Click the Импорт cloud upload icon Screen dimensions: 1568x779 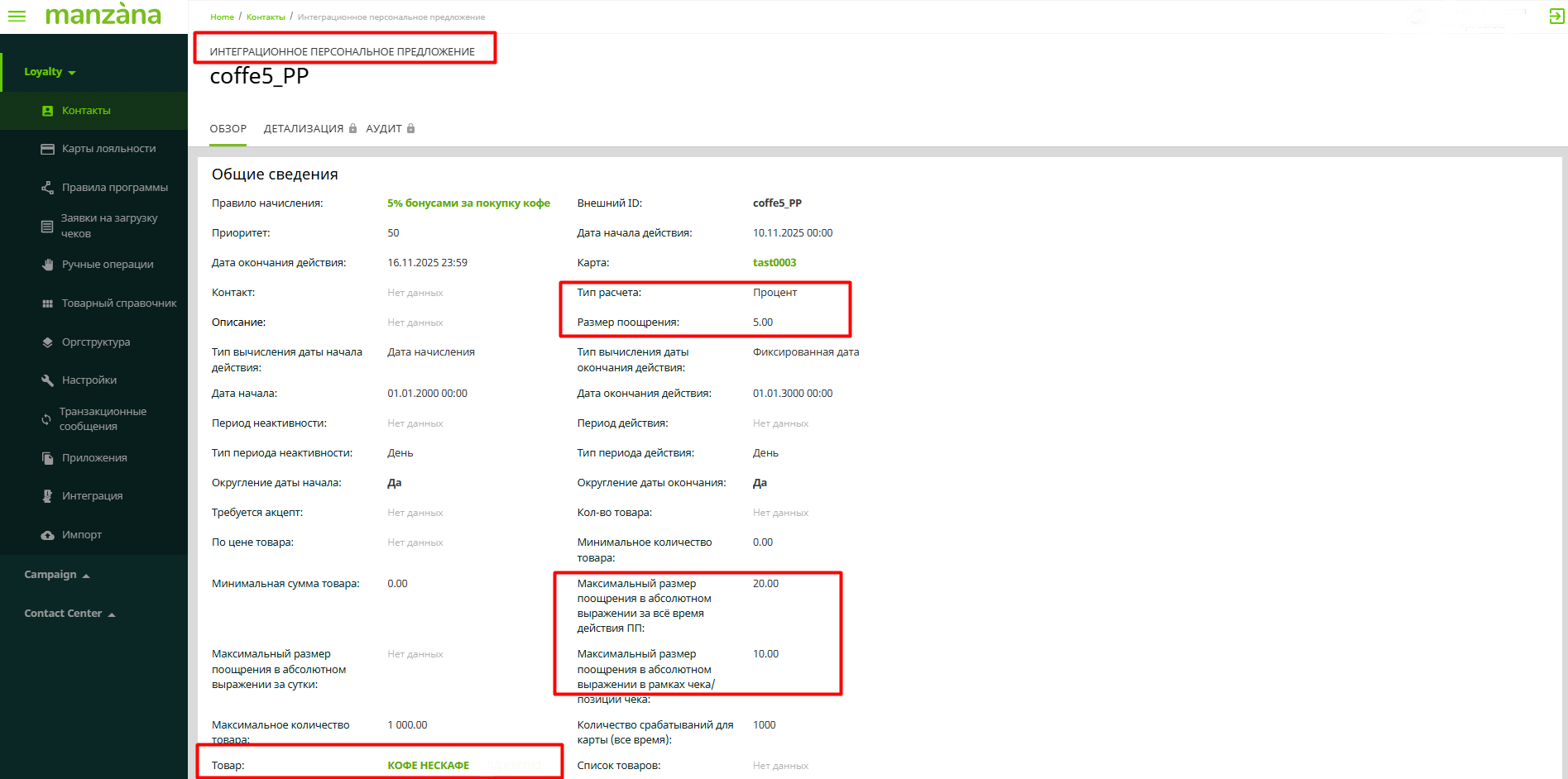pyautogui.click(x=48, y=535)
